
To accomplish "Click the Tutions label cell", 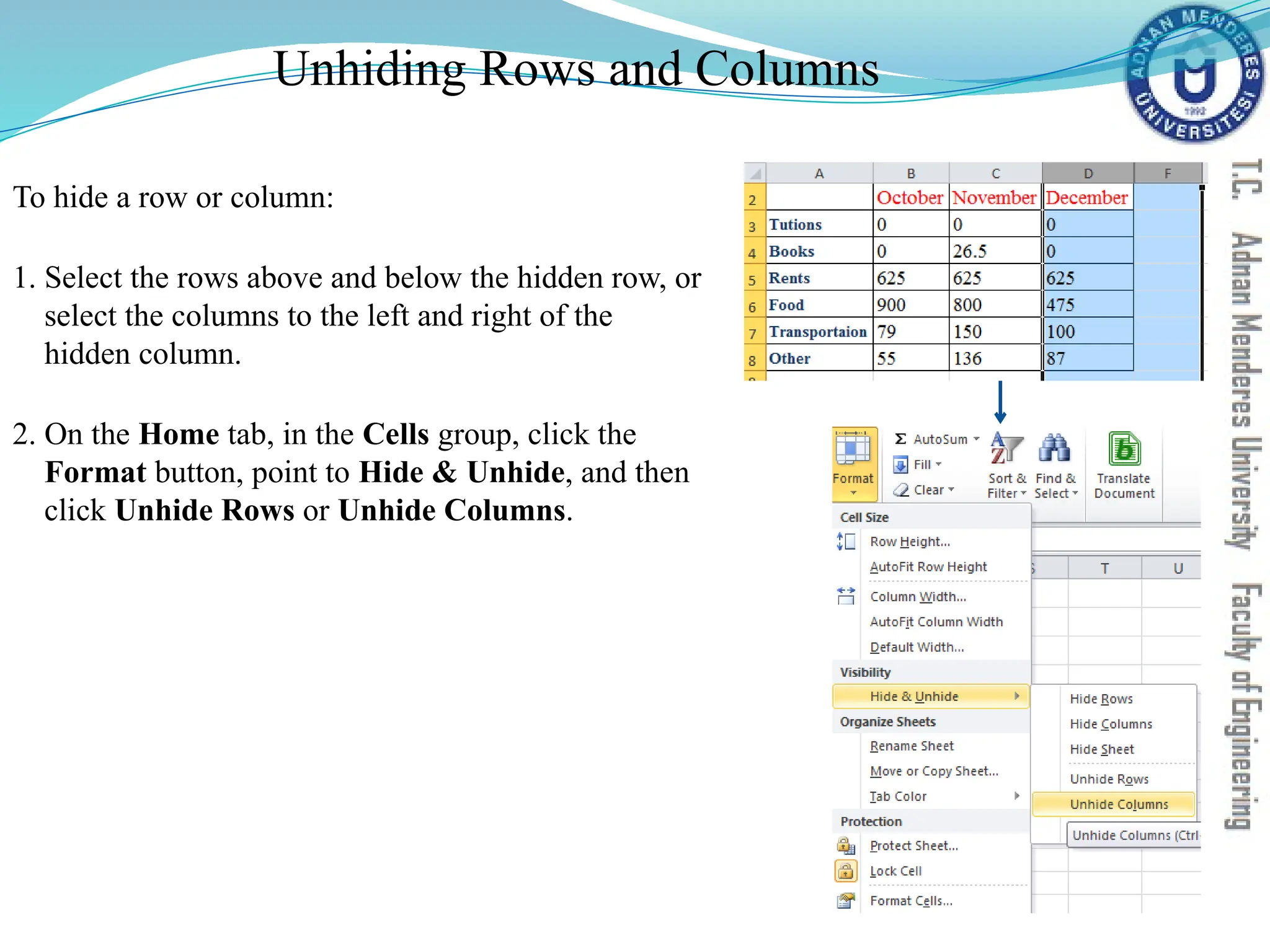I will pos(819,224).
